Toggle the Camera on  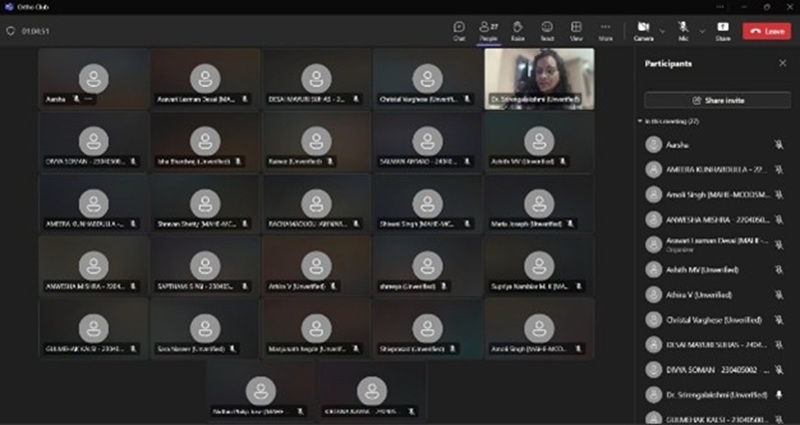[642, 29]
